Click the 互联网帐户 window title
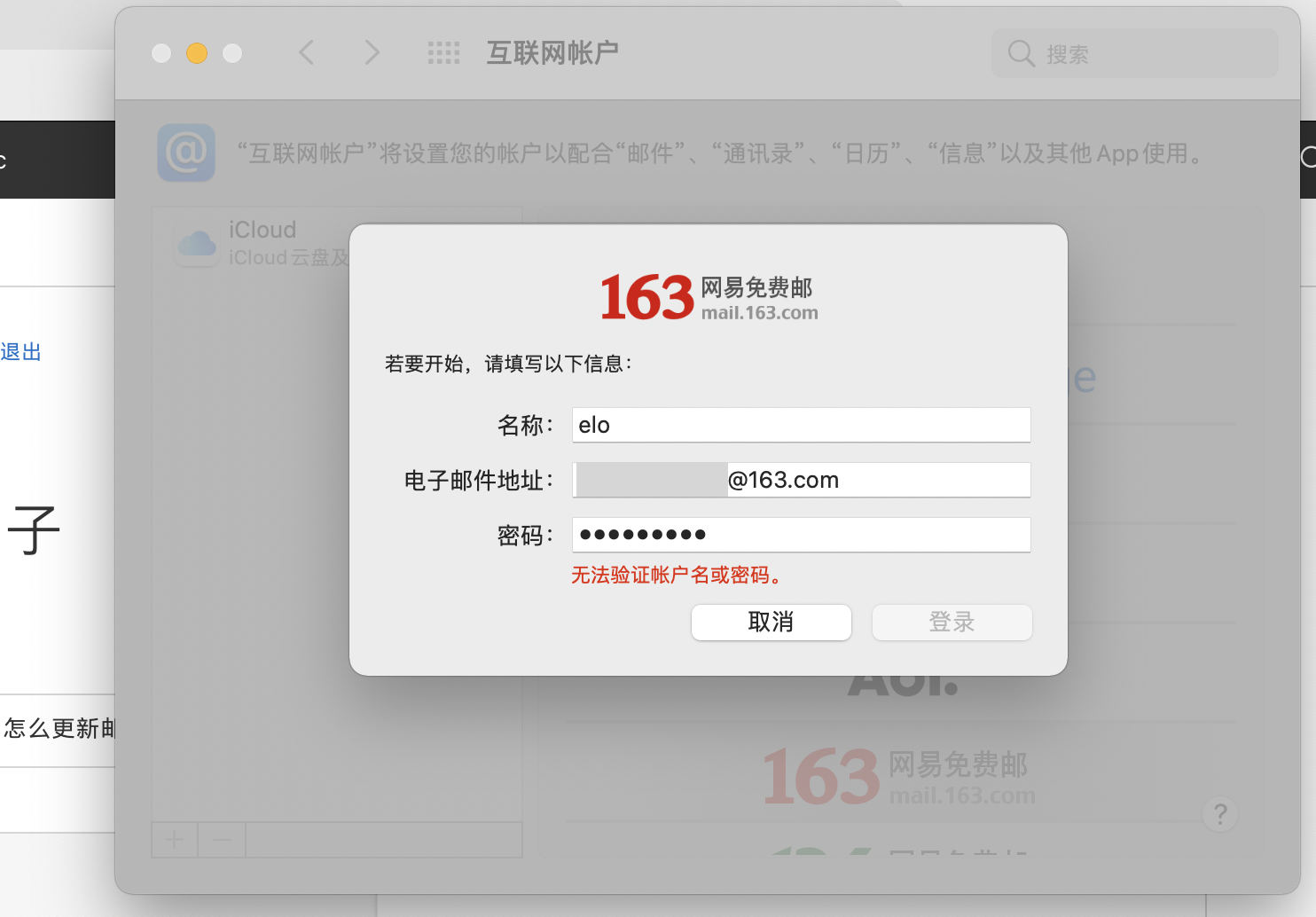Image resolution: width=1316 pixels, height=917 pixels. tap(552, 53)
